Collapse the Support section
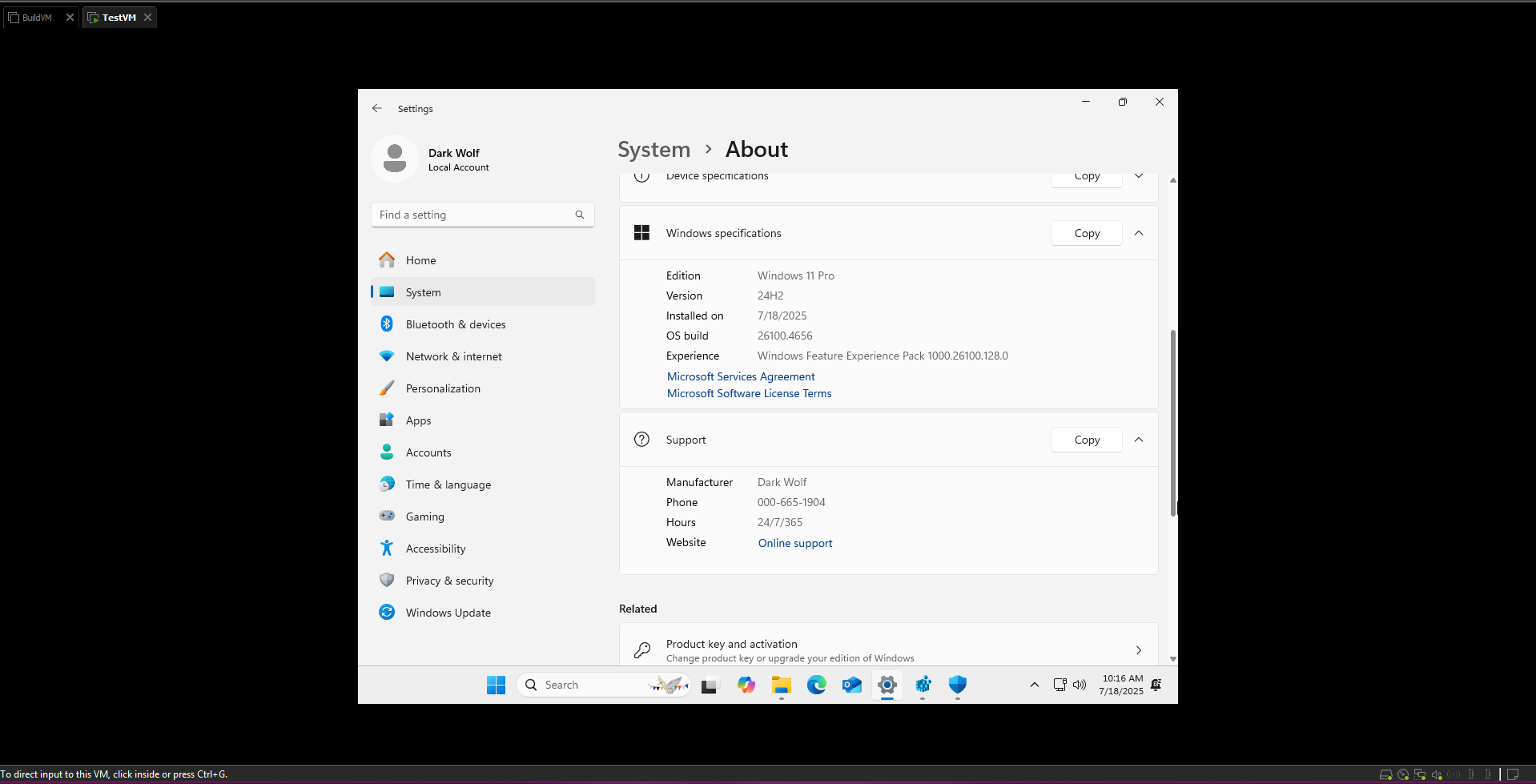The image size is (1536, 784). pos(1139,440)
